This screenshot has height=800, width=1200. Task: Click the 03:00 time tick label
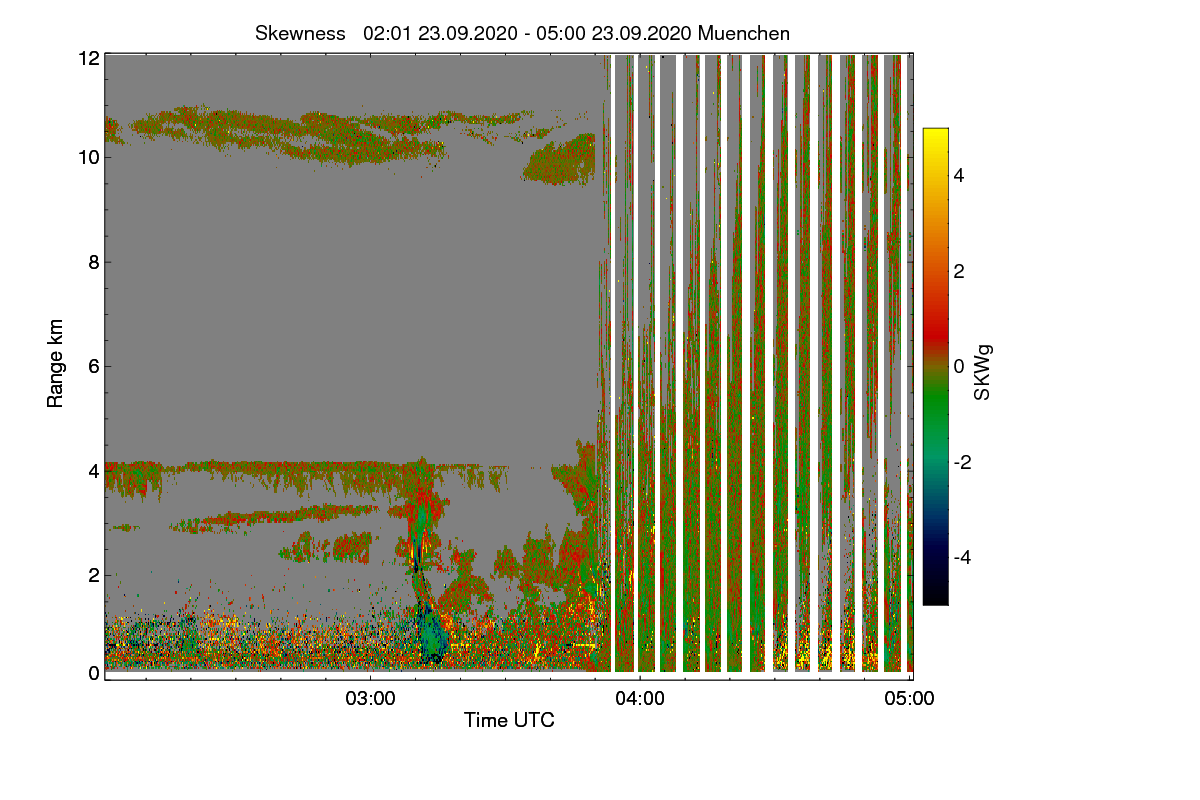371,699
